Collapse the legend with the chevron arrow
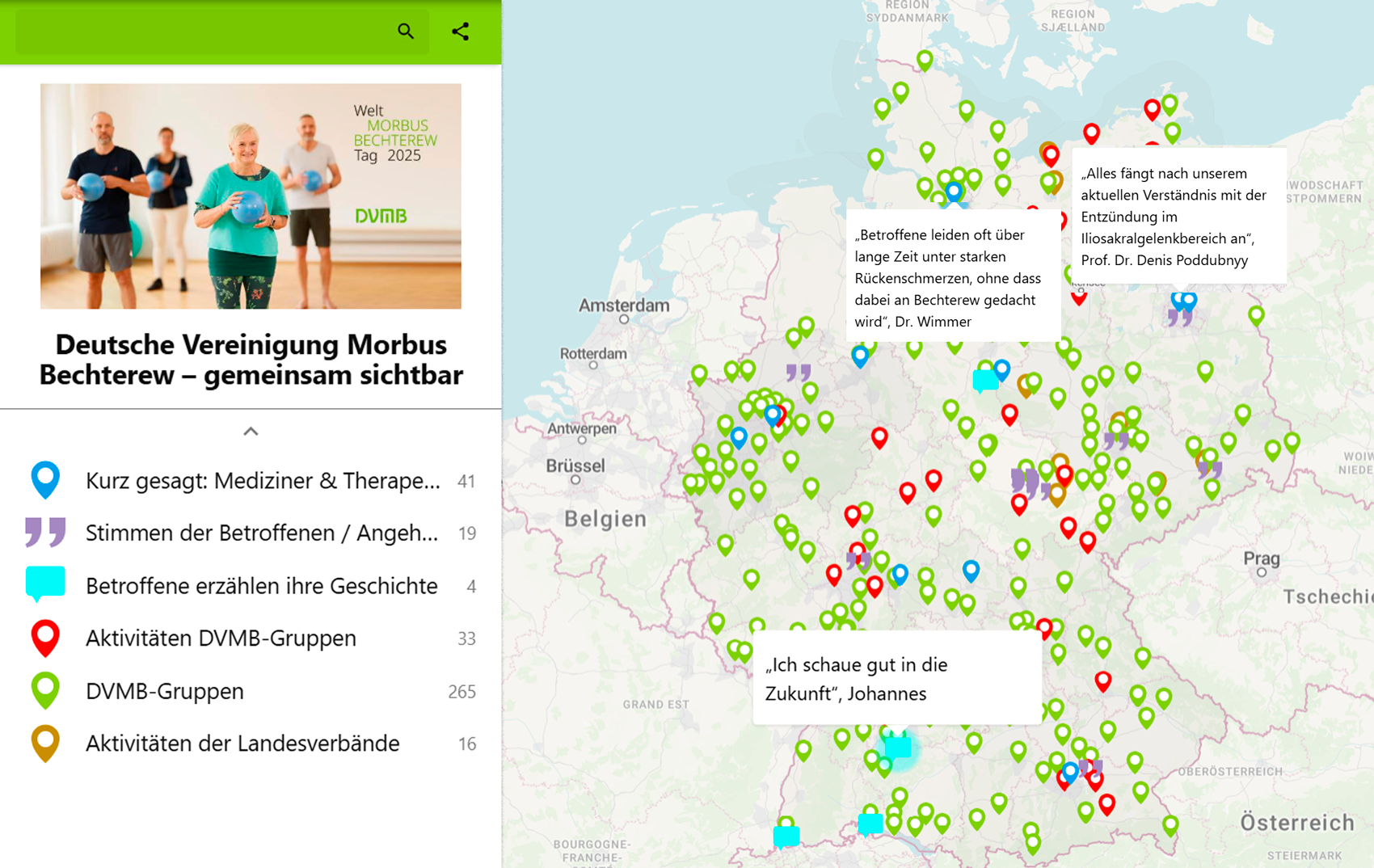 pyautogui.click(x=251, y=432)
